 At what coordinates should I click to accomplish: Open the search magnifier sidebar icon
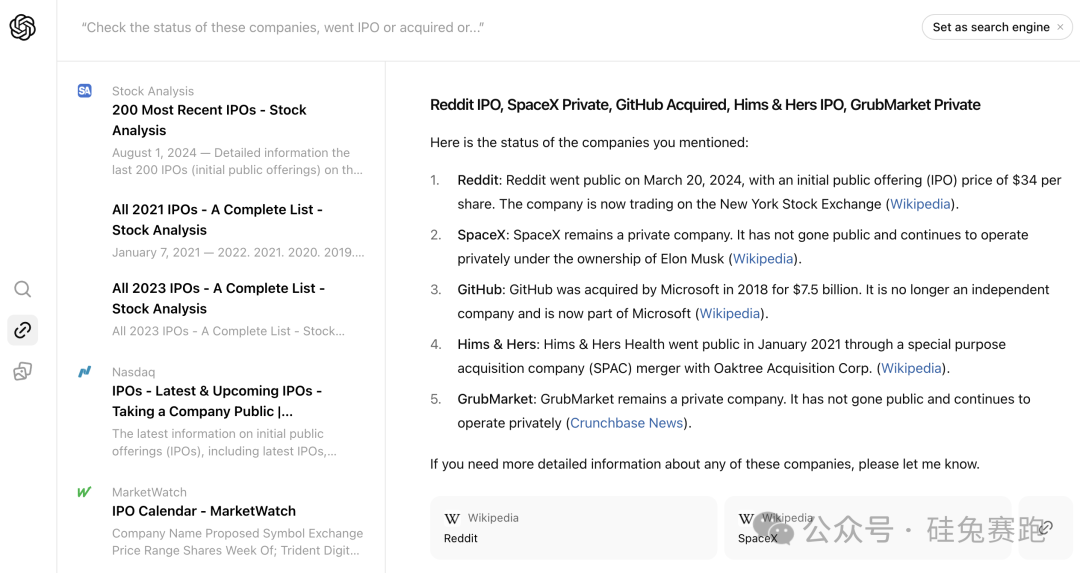click(22, 290)
